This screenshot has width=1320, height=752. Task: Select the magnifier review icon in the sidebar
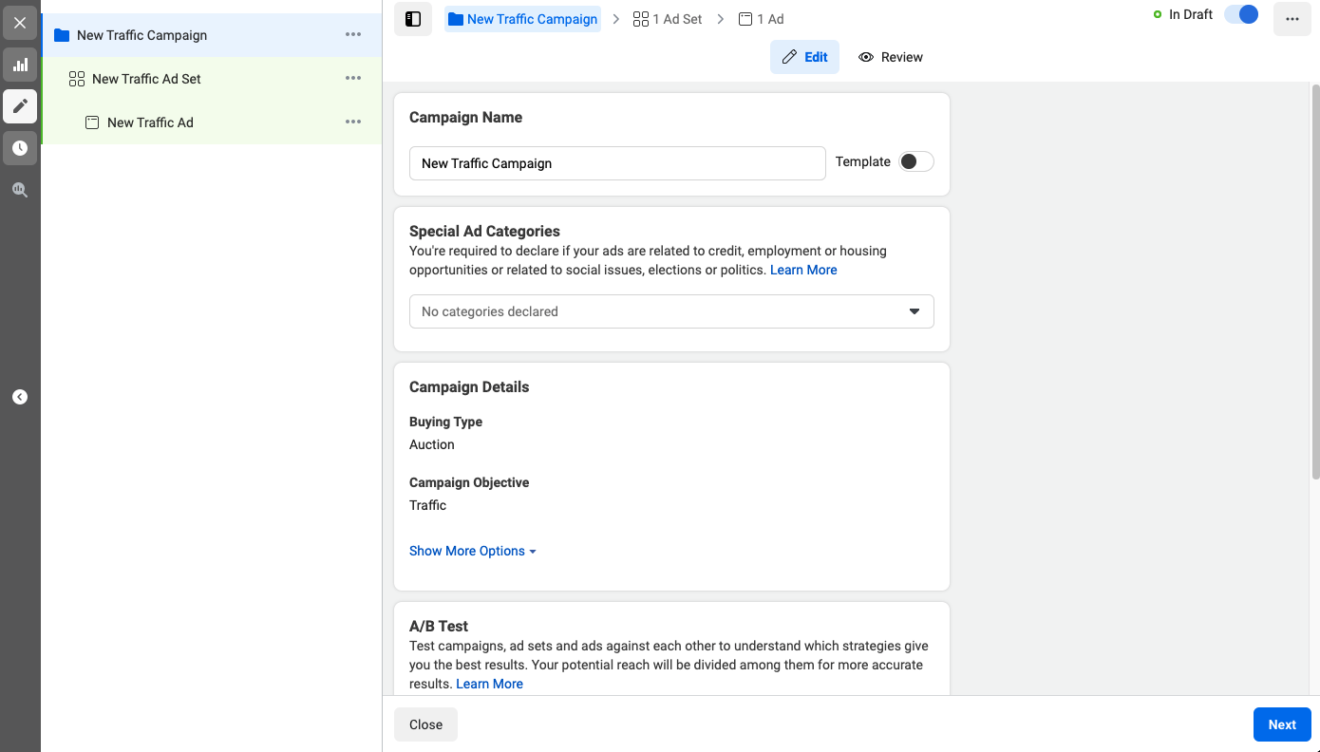[x=20, y=189]
